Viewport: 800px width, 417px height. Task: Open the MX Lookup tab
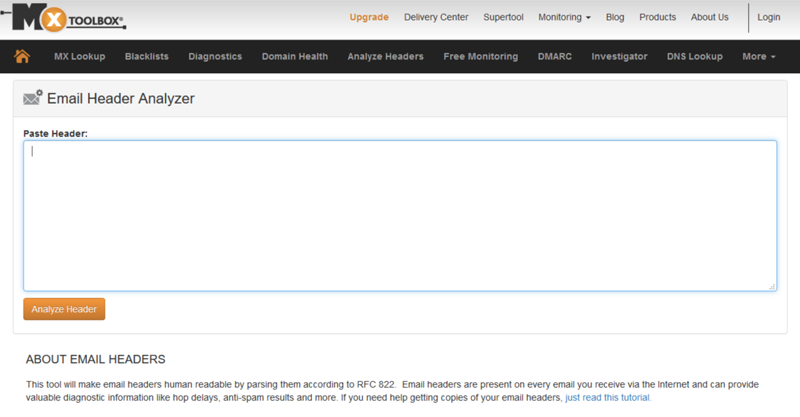(79, 57)
